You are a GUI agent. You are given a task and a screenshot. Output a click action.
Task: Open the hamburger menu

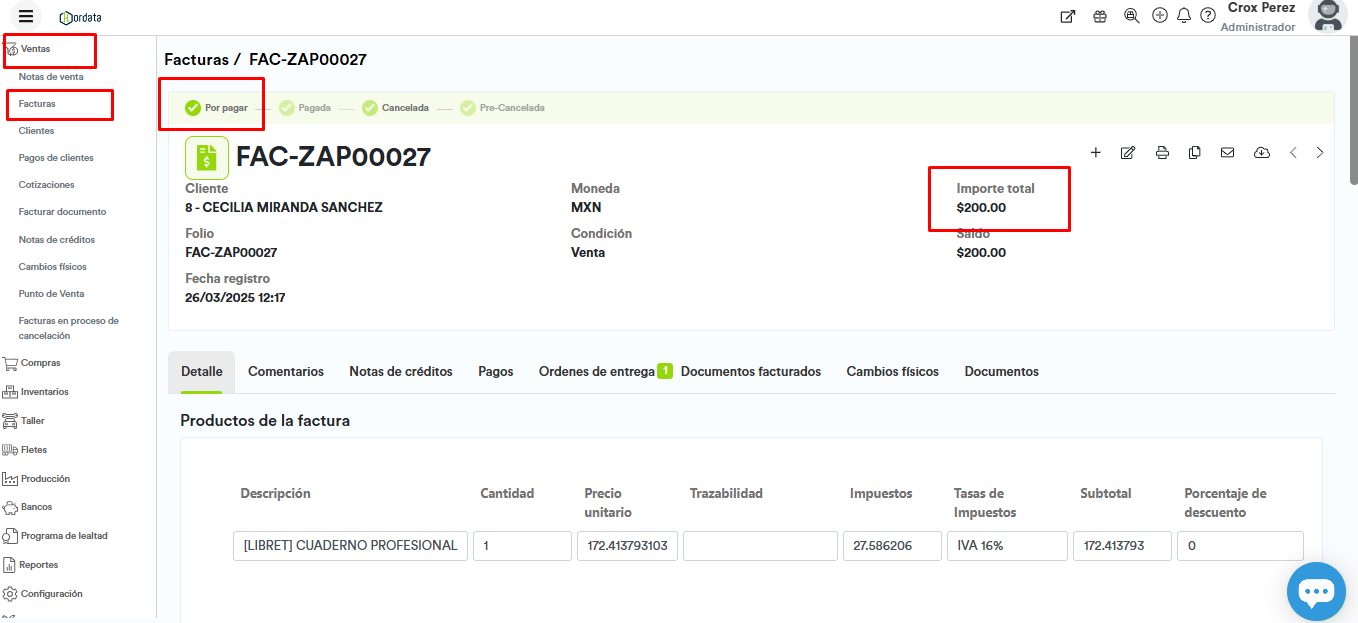tap(26, 16)
